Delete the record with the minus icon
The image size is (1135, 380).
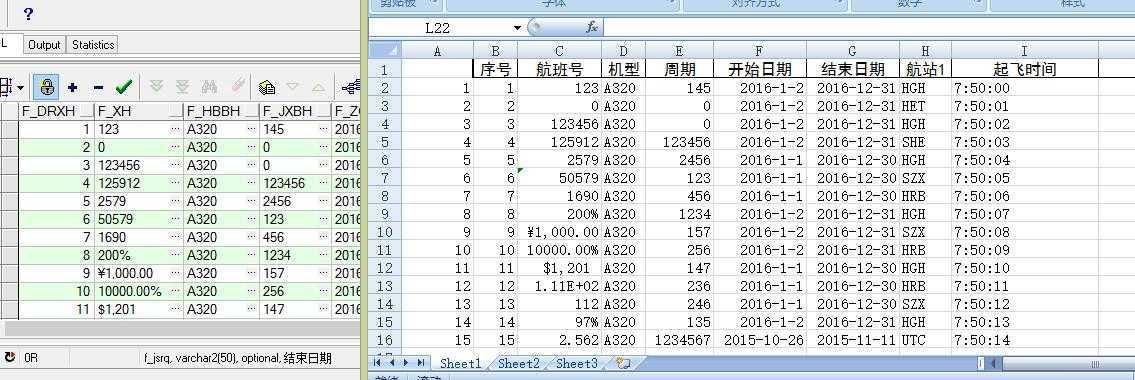(x=98, y=88)
